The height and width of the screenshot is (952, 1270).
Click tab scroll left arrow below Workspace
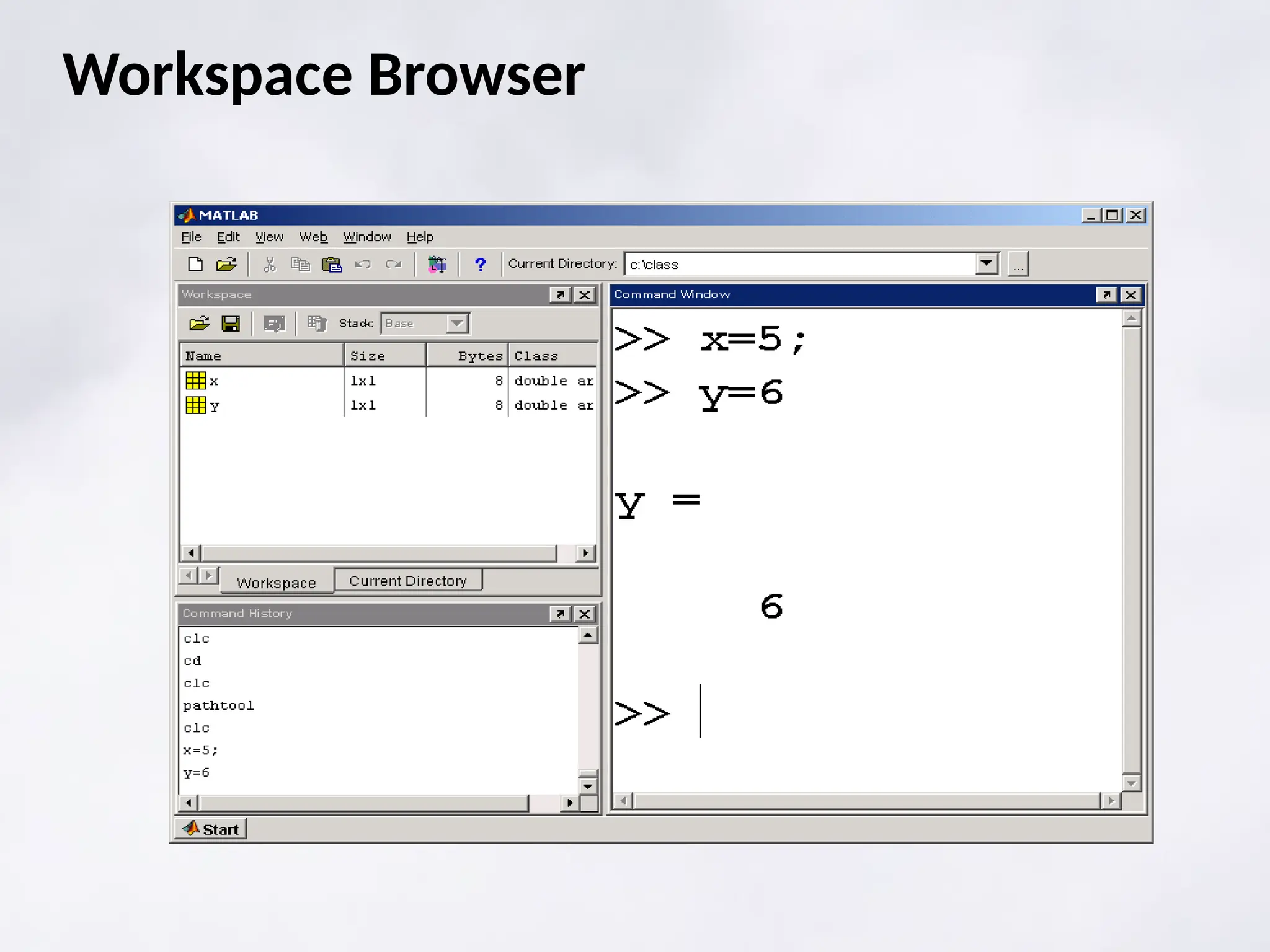189,575
